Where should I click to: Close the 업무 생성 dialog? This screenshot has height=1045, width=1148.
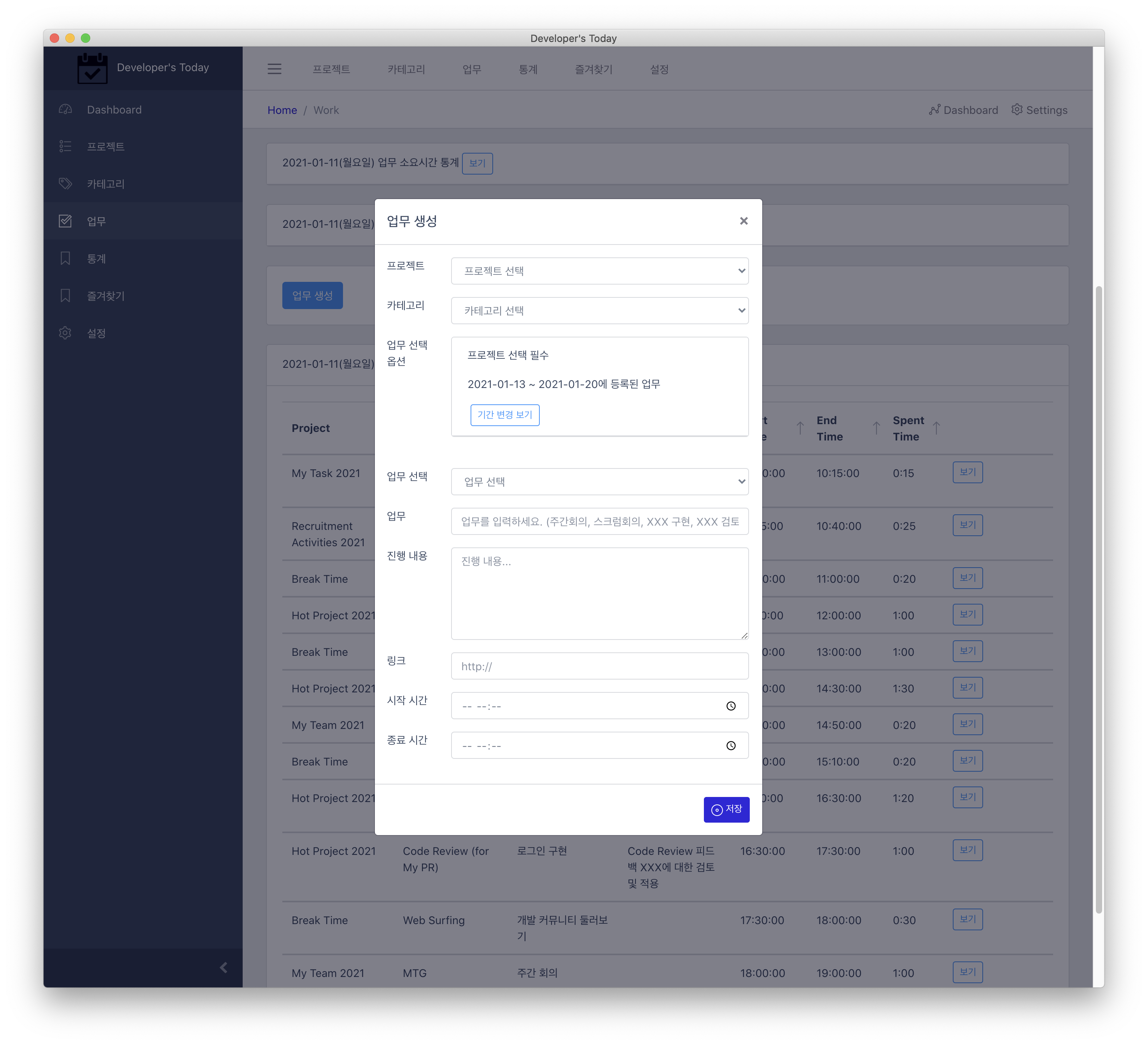pos(743,221)
